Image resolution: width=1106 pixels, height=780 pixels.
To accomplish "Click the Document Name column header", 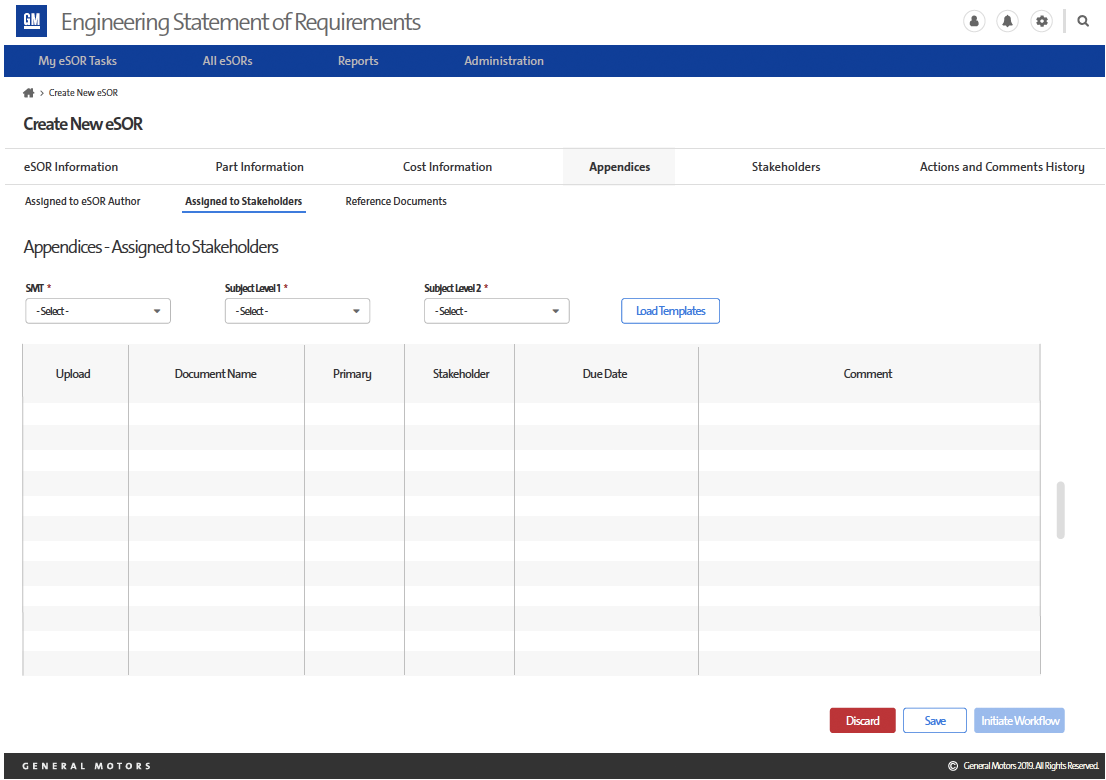I will pos(216,374).
